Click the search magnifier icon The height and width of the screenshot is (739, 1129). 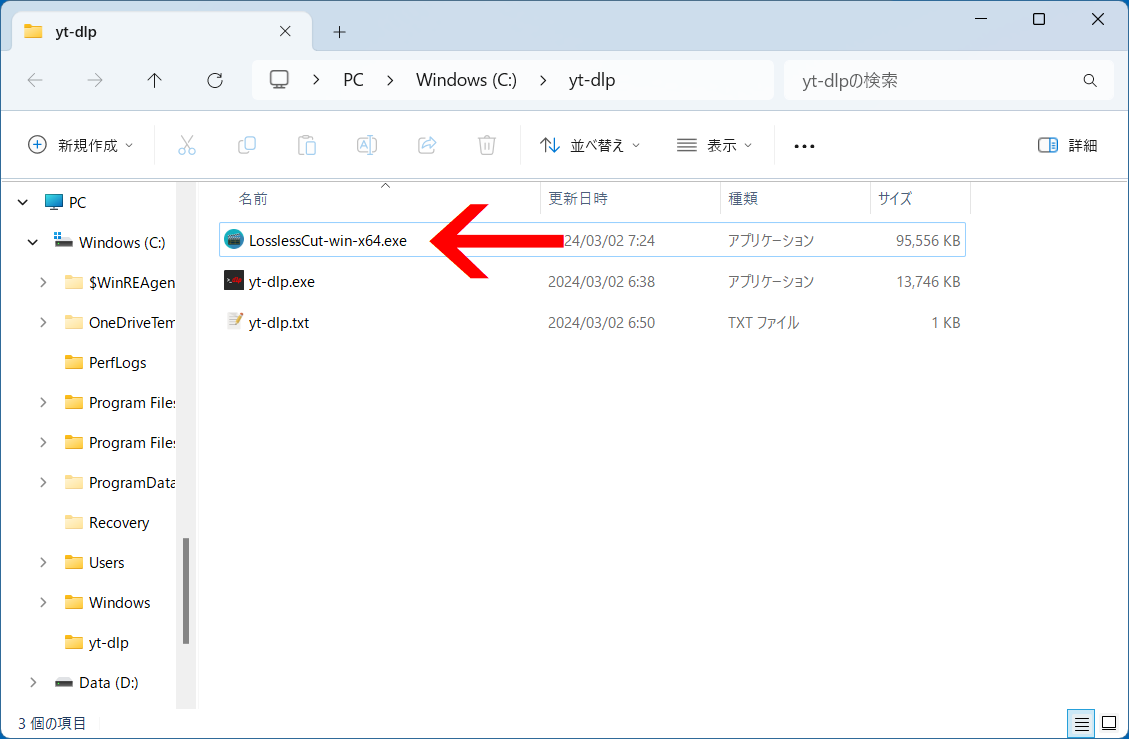point(1090,81)
